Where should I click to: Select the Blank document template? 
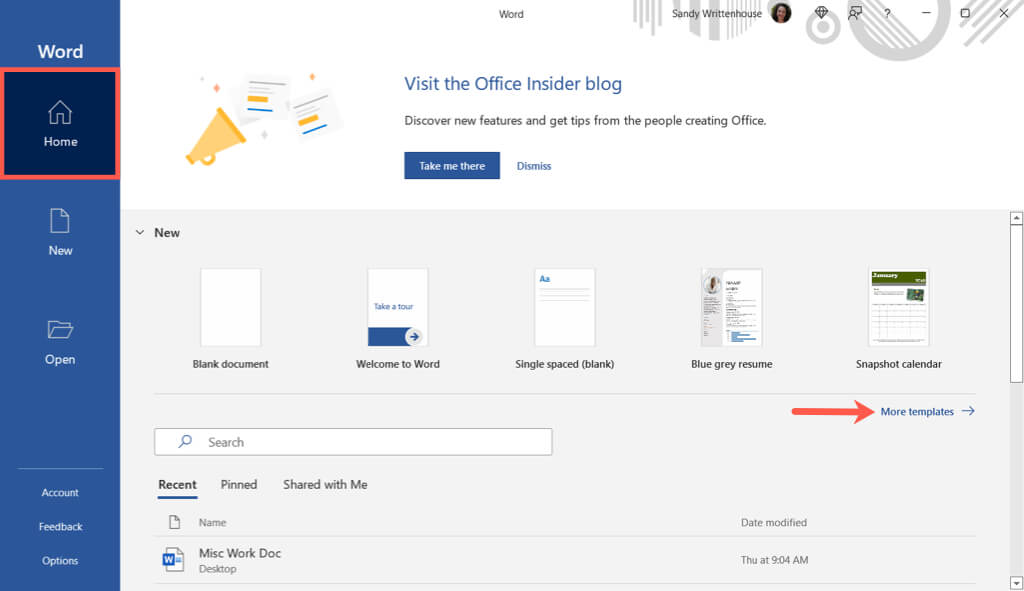tap(231, 307)
